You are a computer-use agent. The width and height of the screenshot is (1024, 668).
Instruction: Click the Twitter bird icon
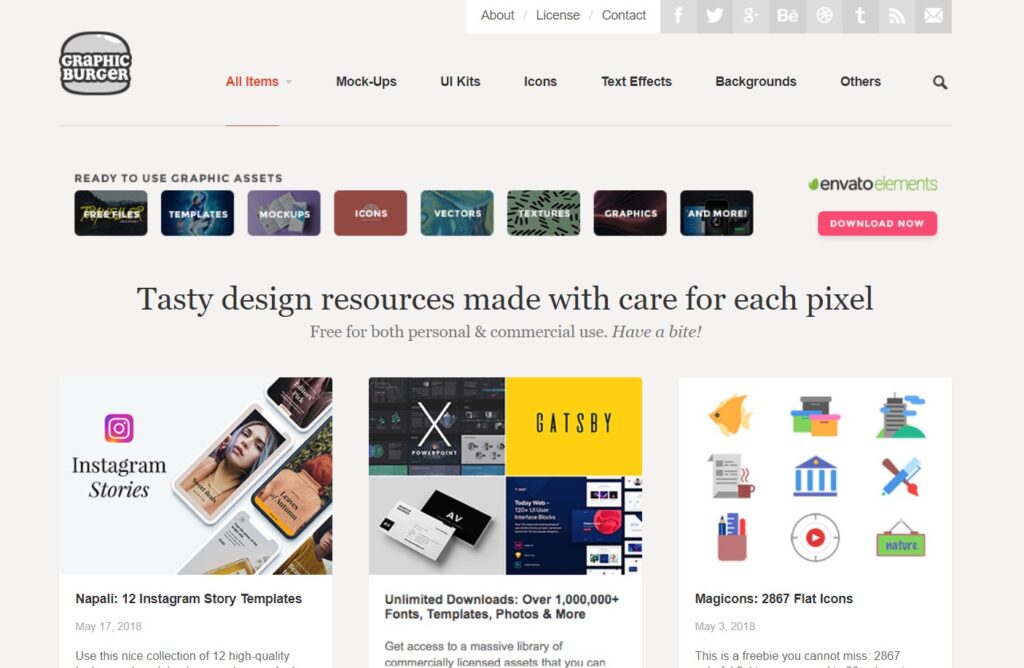click(x=713, y=15)
